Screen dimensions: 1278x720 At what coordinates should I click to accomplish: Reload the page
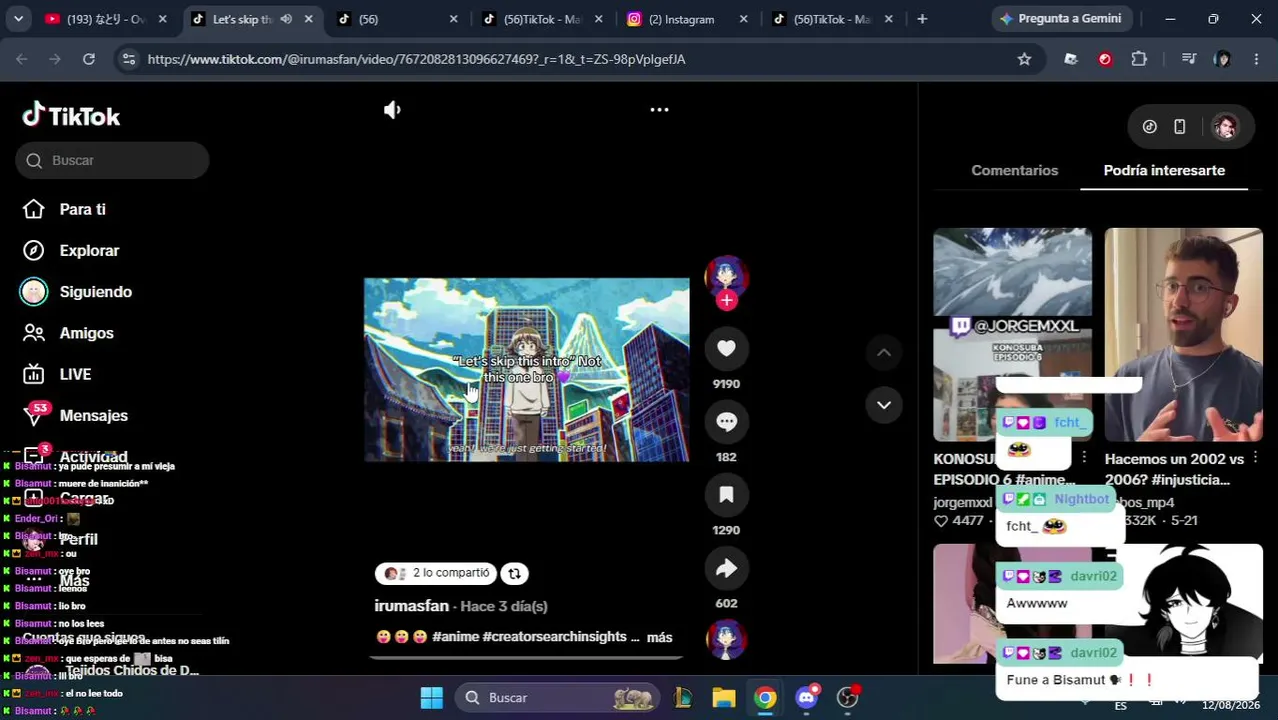tap(89, 59)
